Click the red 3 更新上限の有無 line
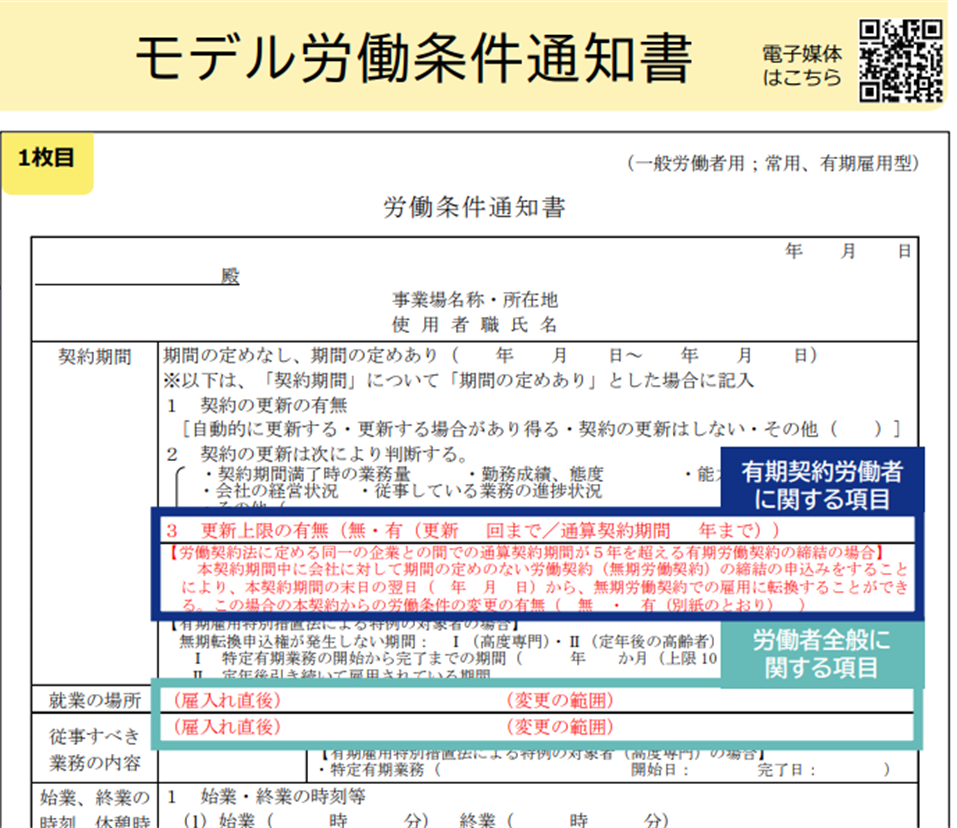 coord(475,529)
